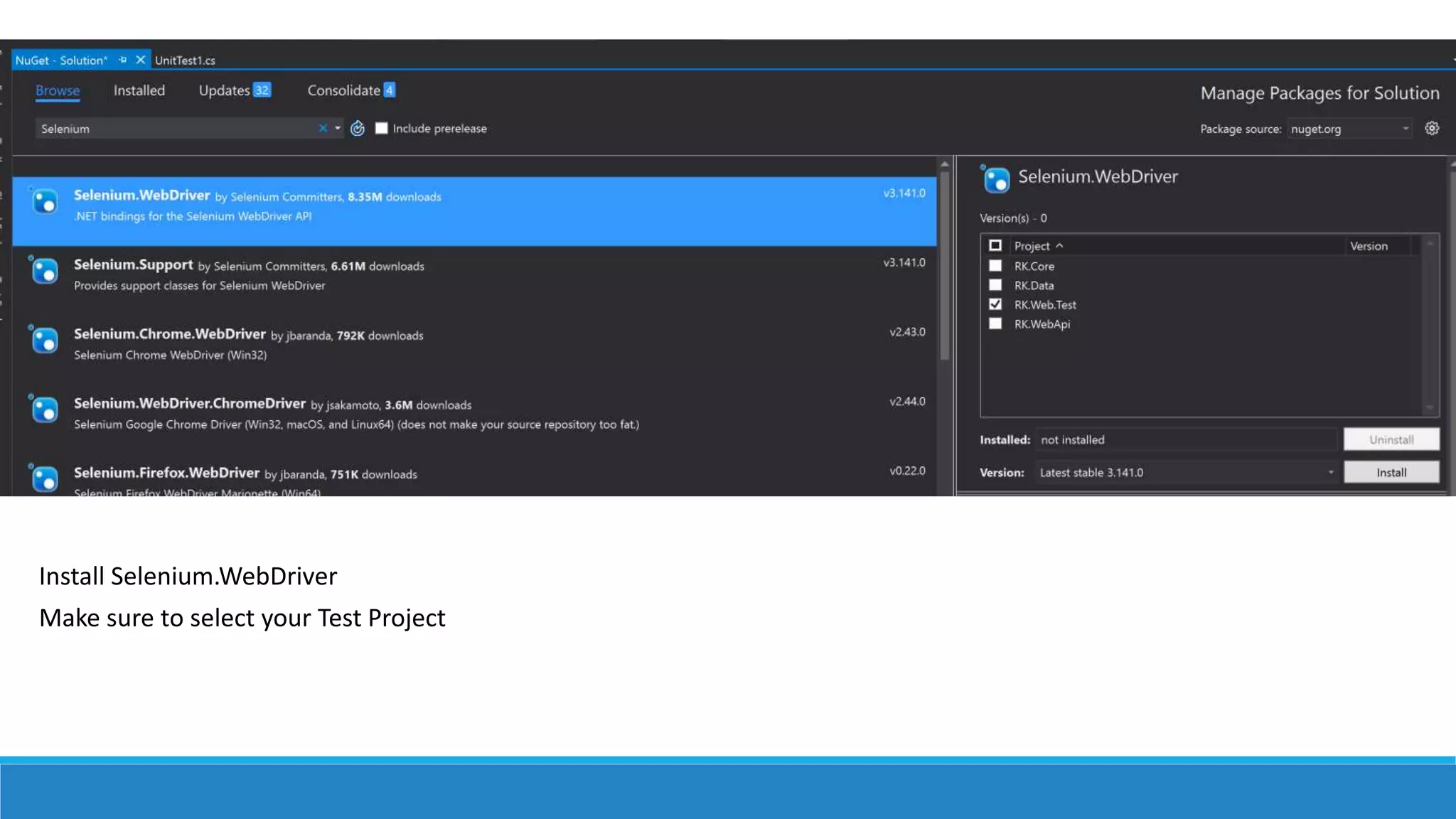Click the Selenium search input field
Viewport: 1456px width, 819px height.
[x=176, y=129]
